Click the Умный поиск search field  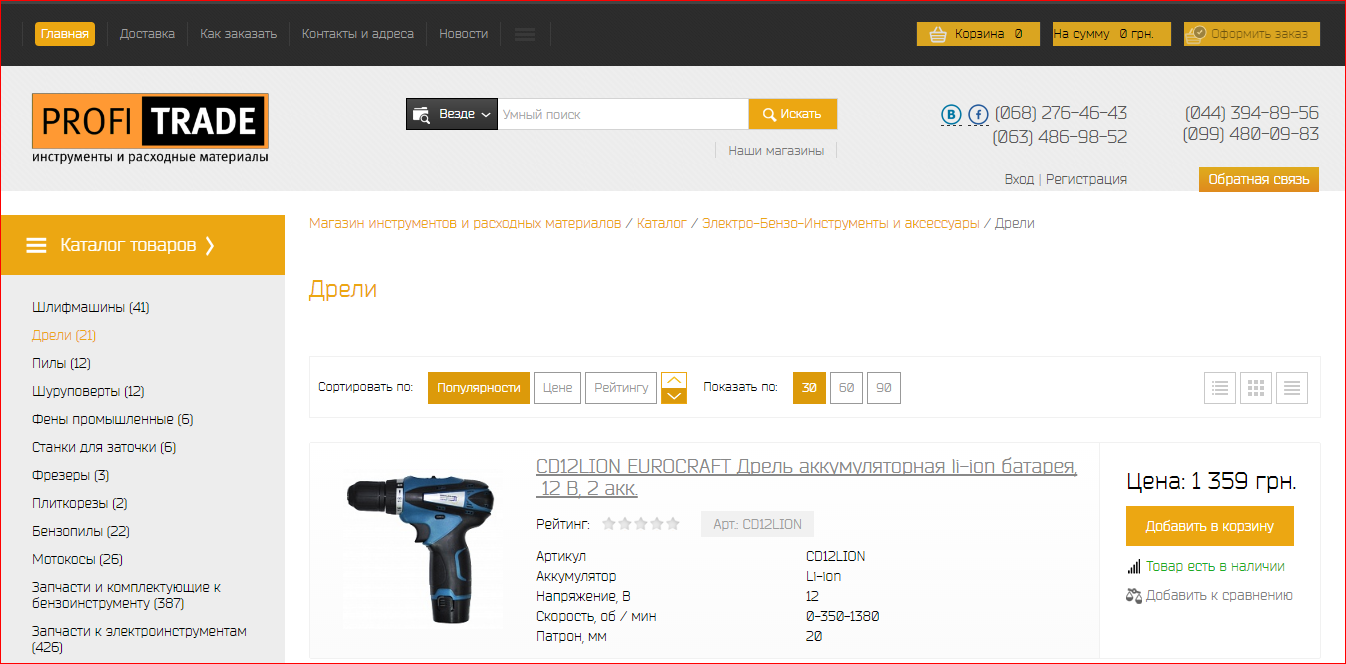[x=623, y=114]
